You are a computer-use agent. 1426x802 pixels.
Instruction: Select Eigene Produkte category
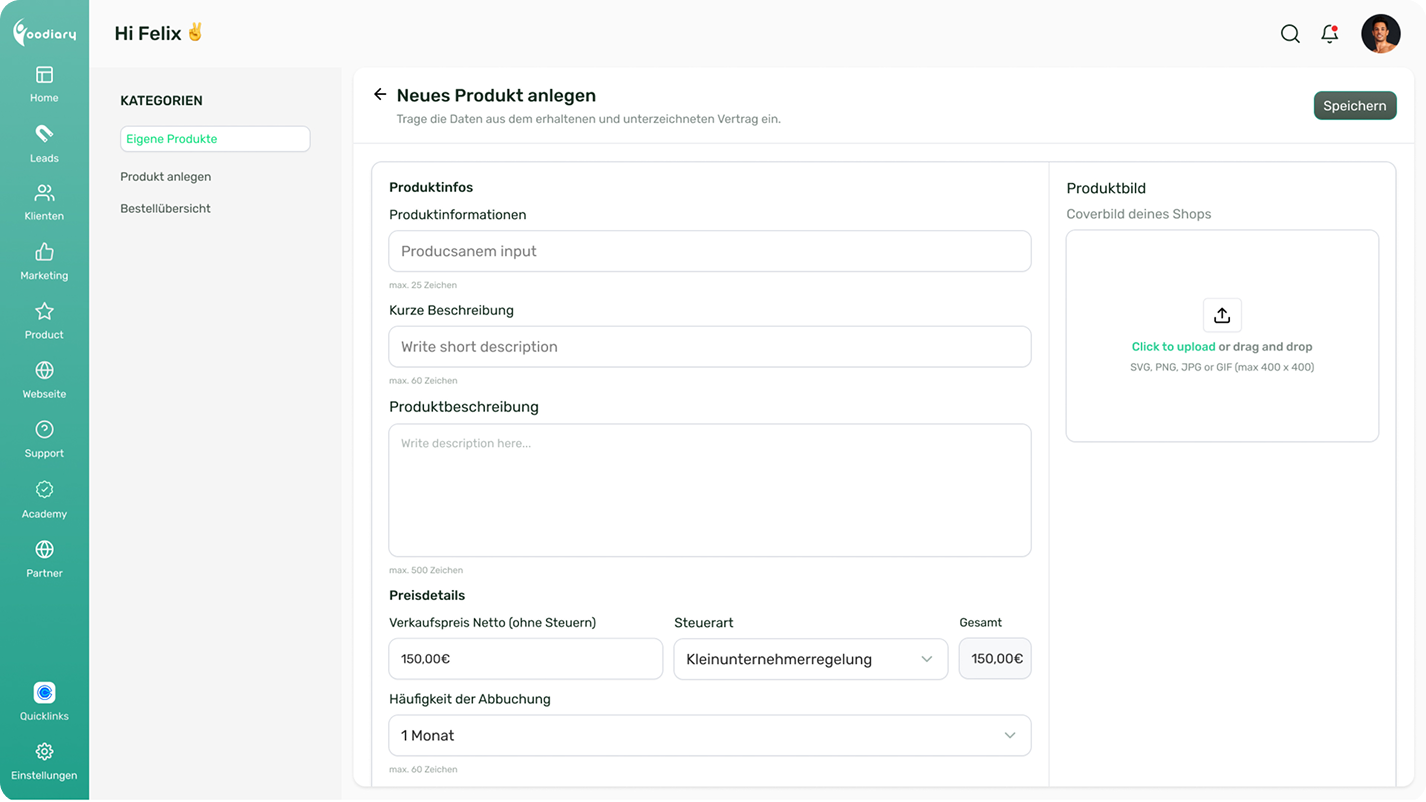(214, 139)
